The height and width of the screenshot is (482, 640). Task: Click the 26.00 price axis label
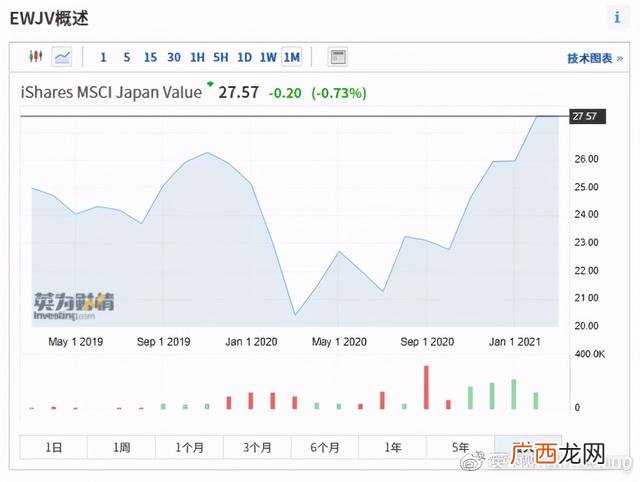[x=586, y=159]
